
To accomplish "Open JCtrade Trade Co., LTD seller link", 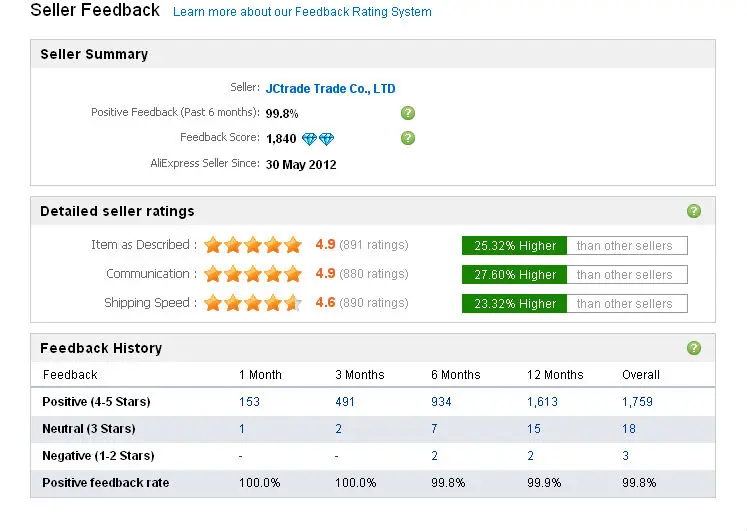I will [330, 89].
